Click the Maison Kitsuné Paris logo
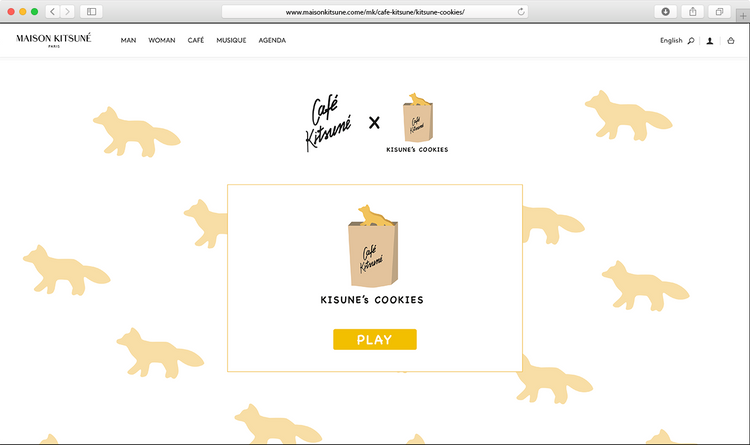 click(x=54, y=40)
